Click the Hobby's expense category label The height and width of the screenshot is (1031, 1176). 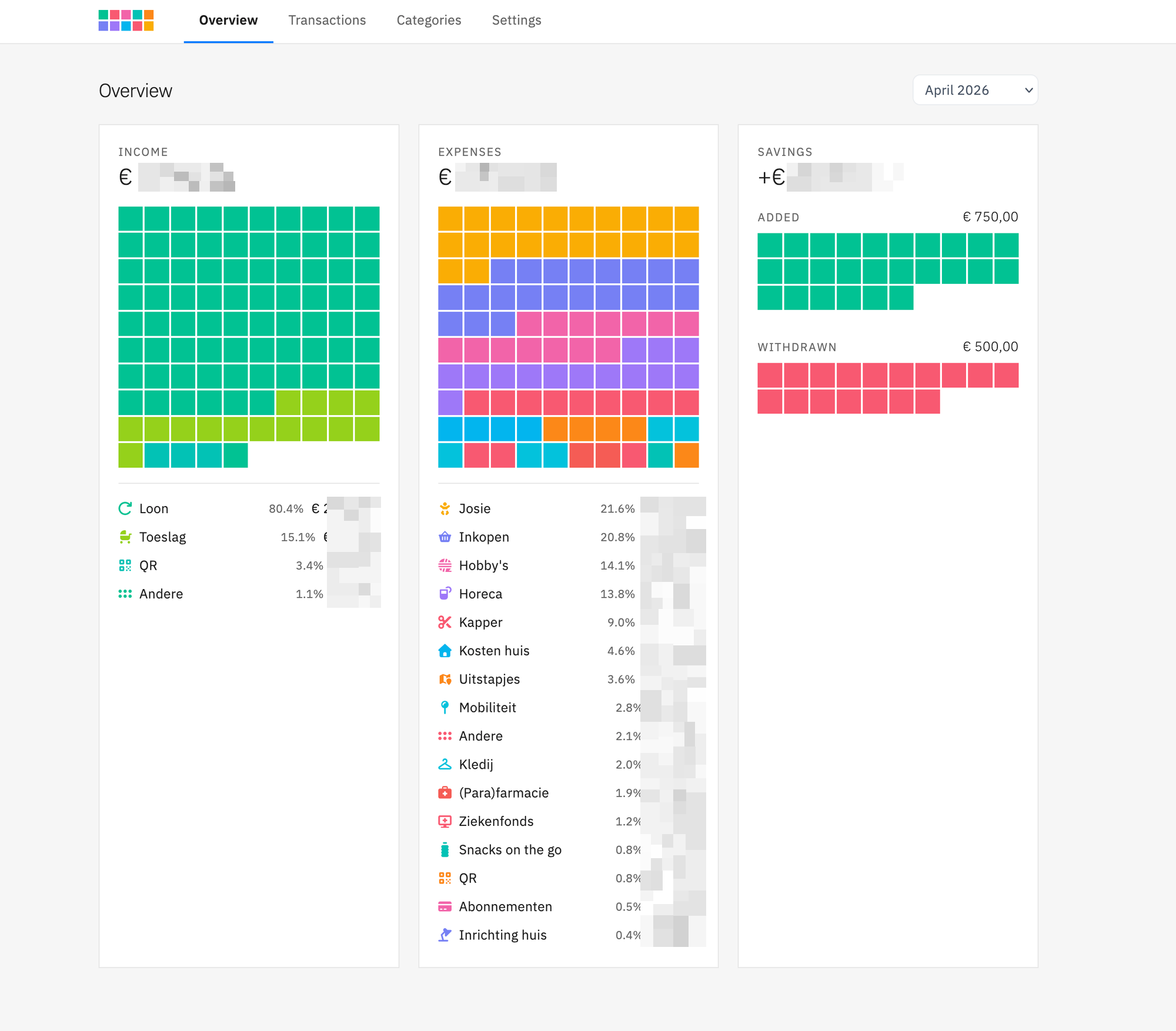click(x=483, y=565)
